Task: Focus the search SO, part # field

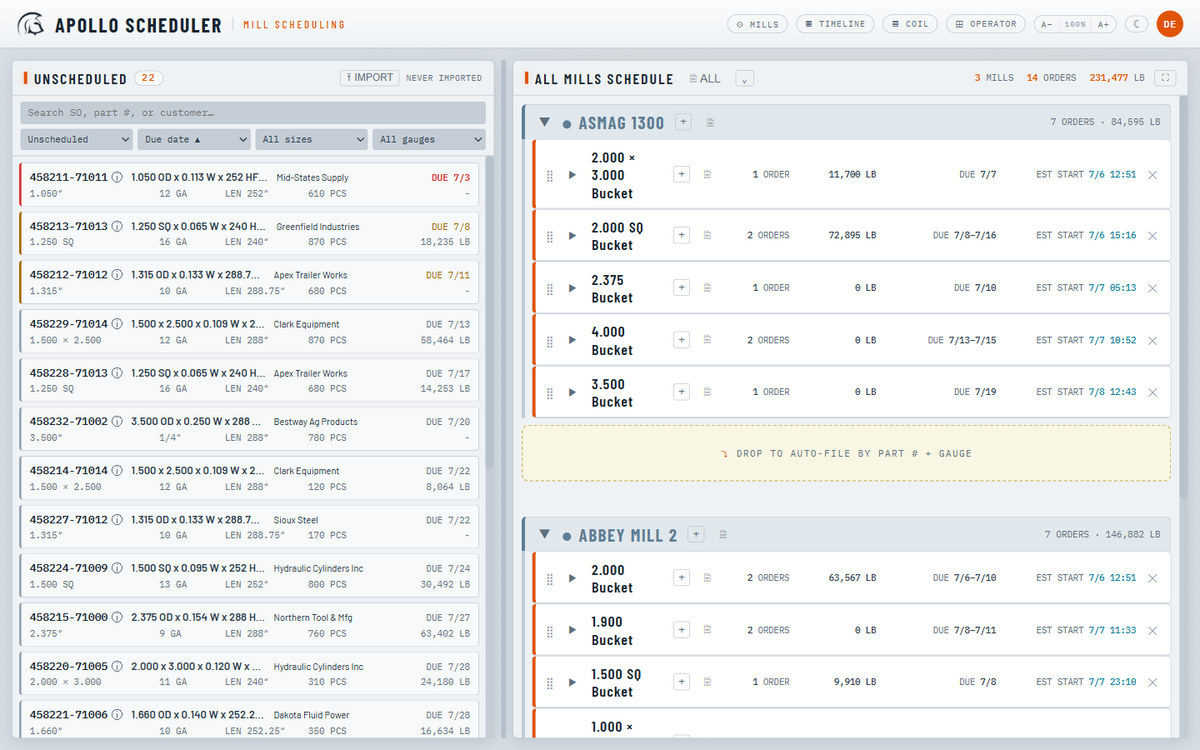Action: tap(253, 113)
